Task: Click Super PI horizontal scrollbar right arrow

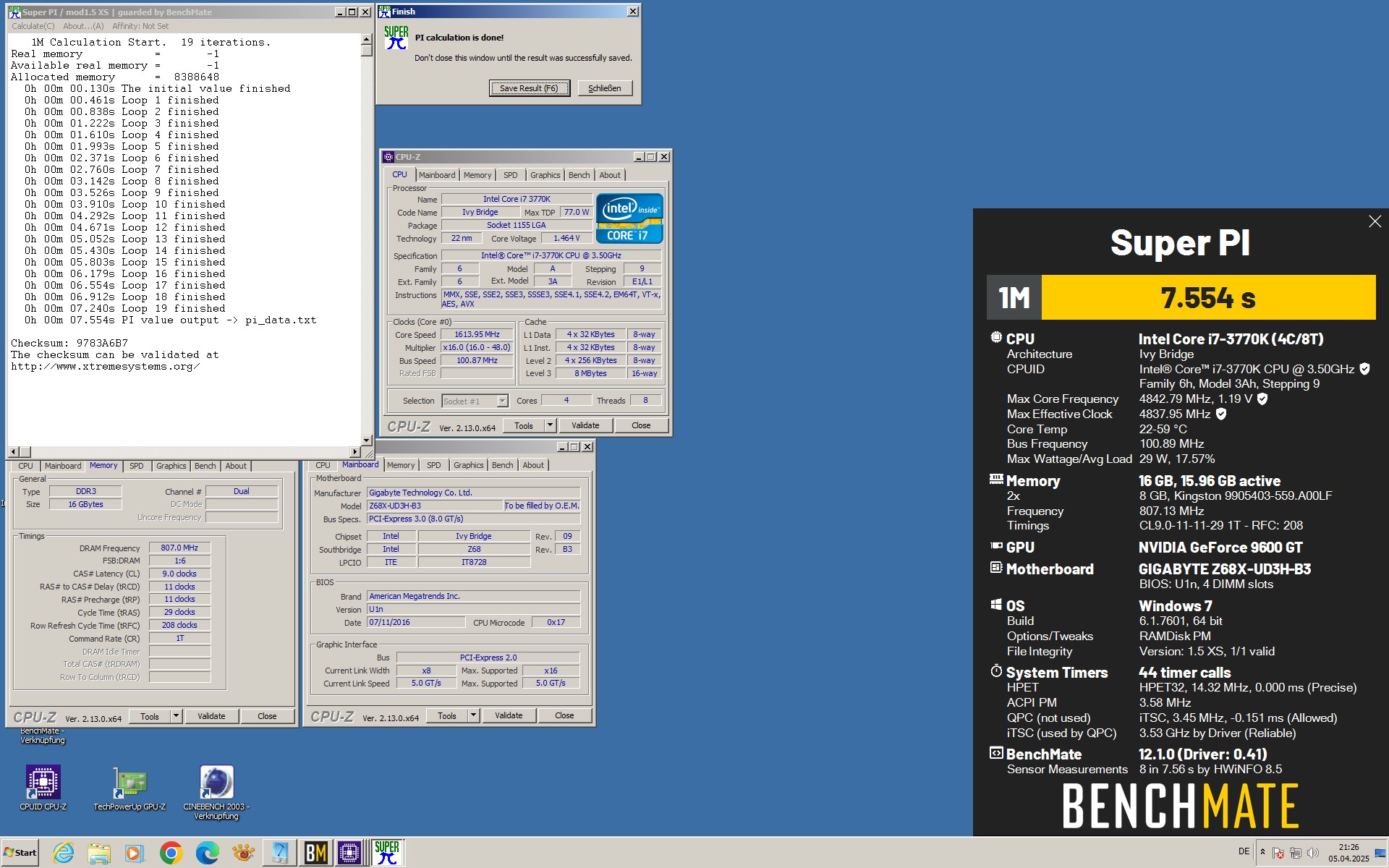Action: [x=355, y=451]
